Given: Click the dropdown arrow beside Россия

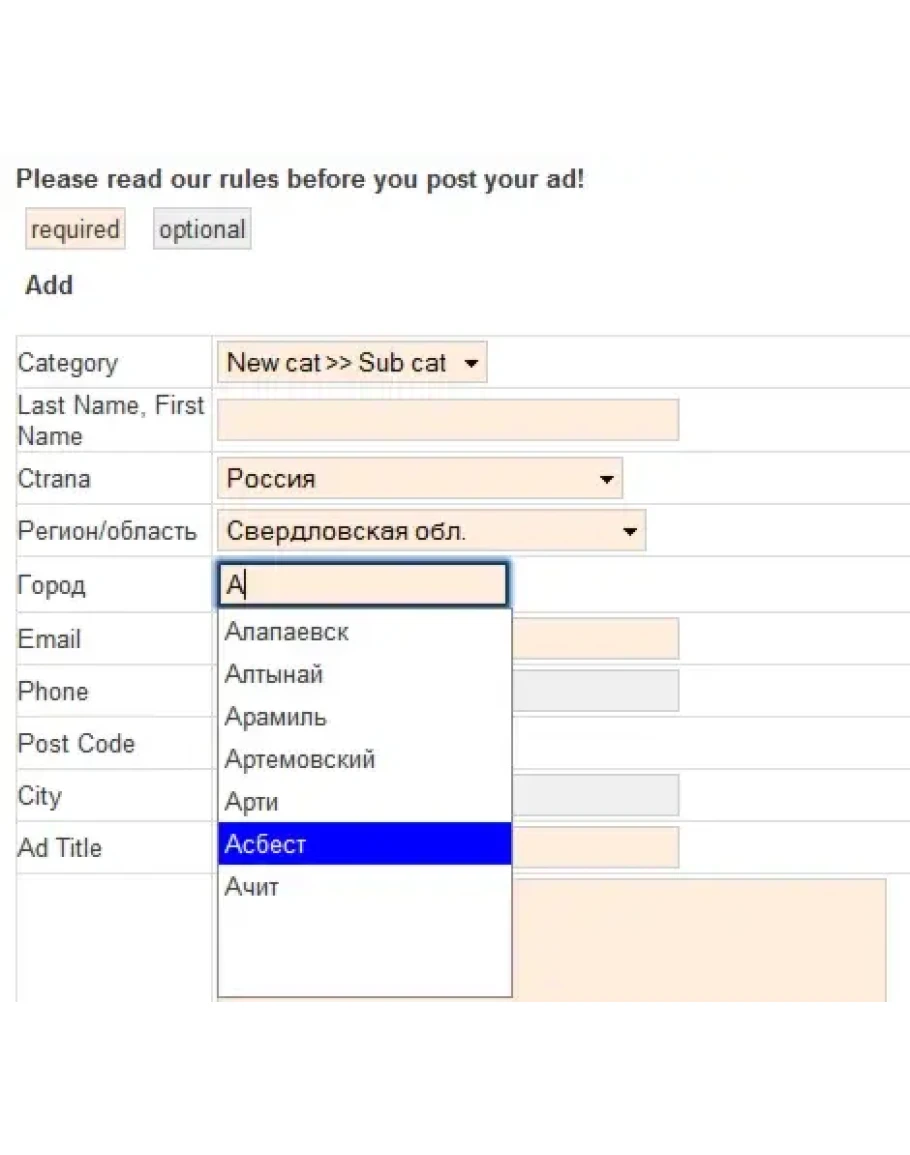Looking at the screenshot, I should point(606,480).
